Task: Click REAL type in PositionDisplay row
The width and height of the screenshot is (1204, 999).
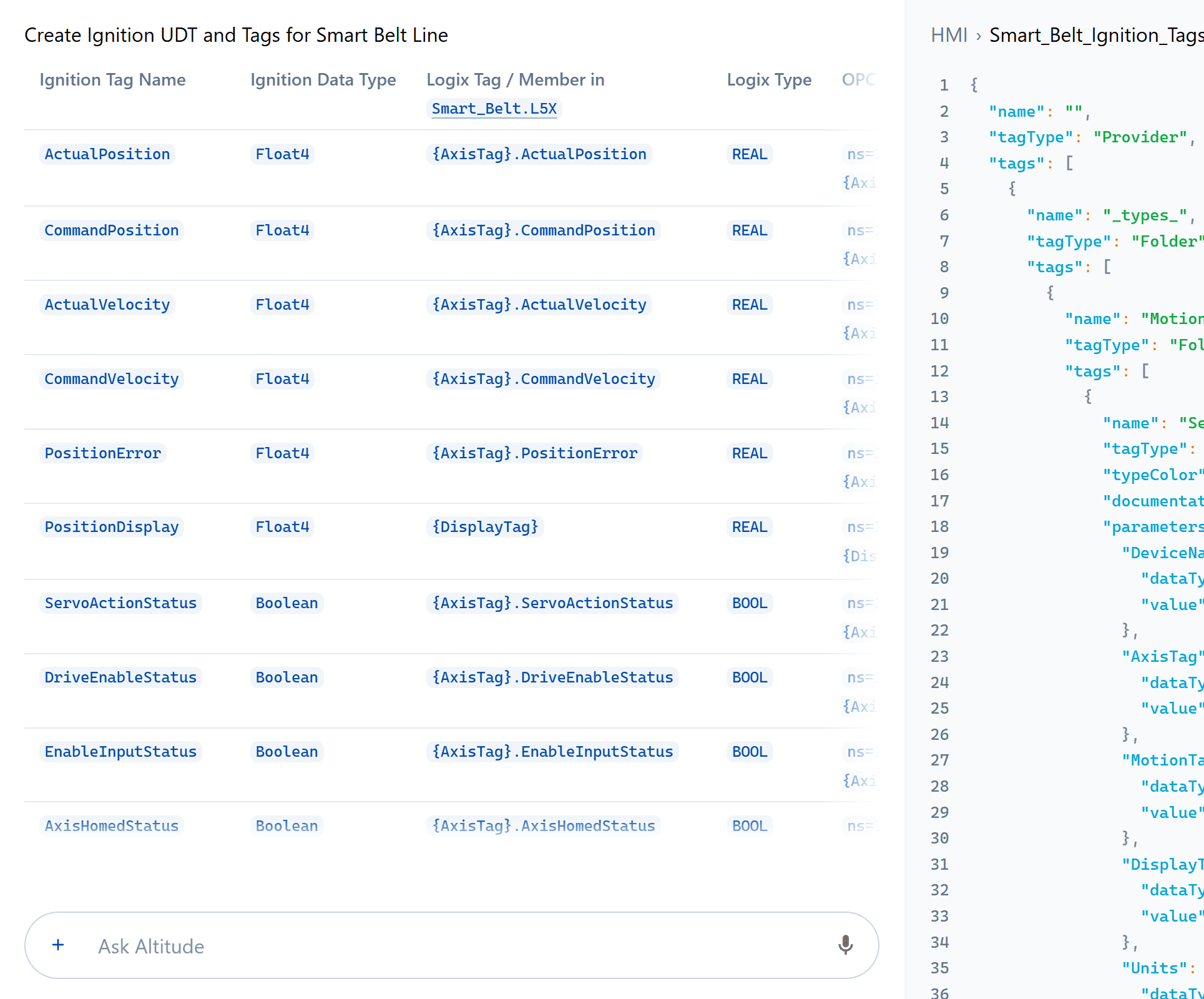Action: [x=750, y=527]
